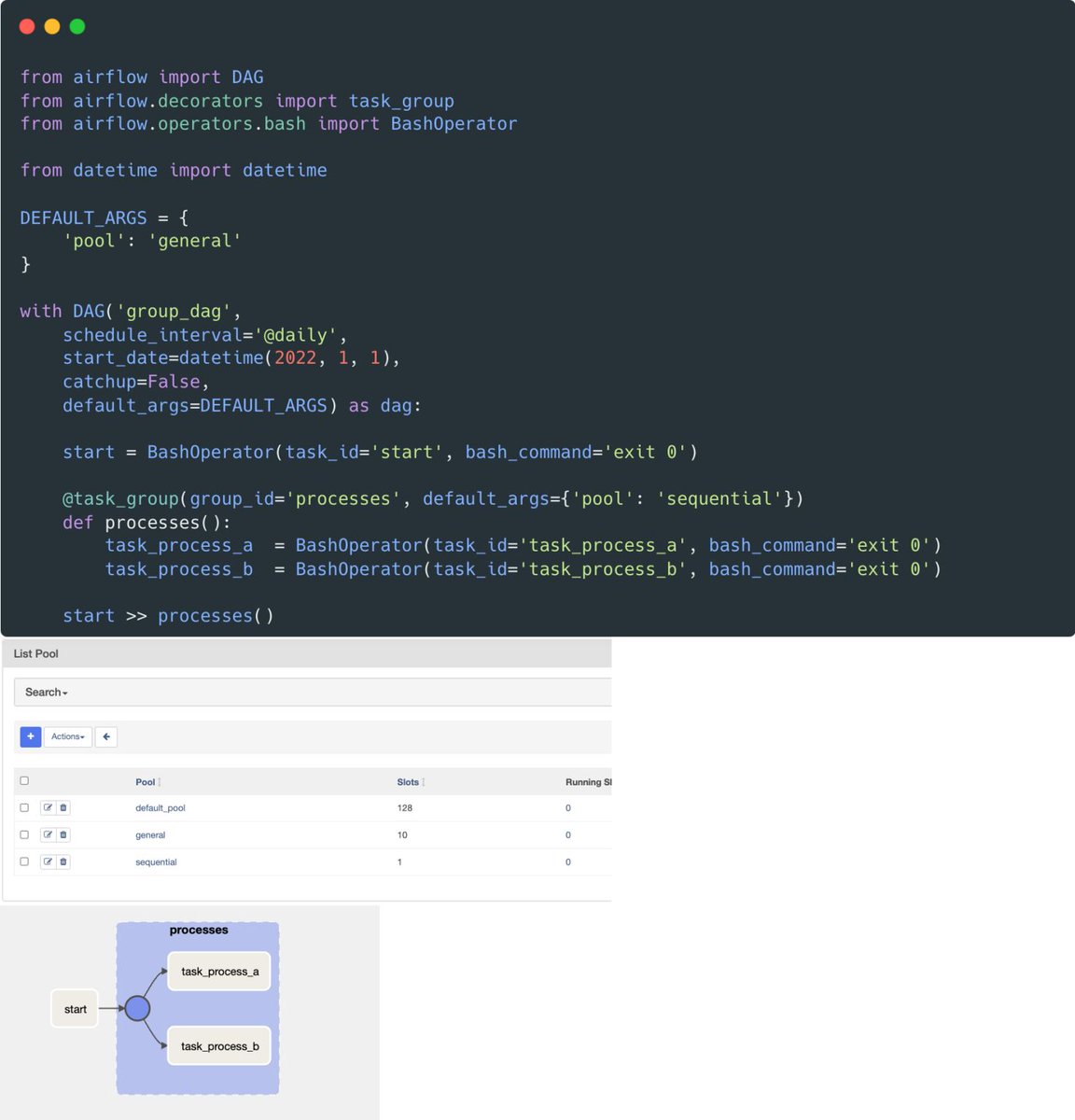Click the yellow minimize window dot
Image resolution: width=1075 pixels, height=1120 pixels.
[x=52, y=26]
